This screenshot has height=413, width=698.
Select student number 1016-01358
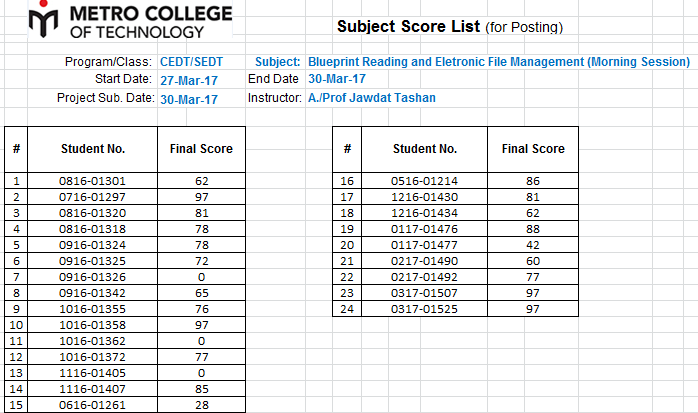pyautogui.click(x=93, y=325)
